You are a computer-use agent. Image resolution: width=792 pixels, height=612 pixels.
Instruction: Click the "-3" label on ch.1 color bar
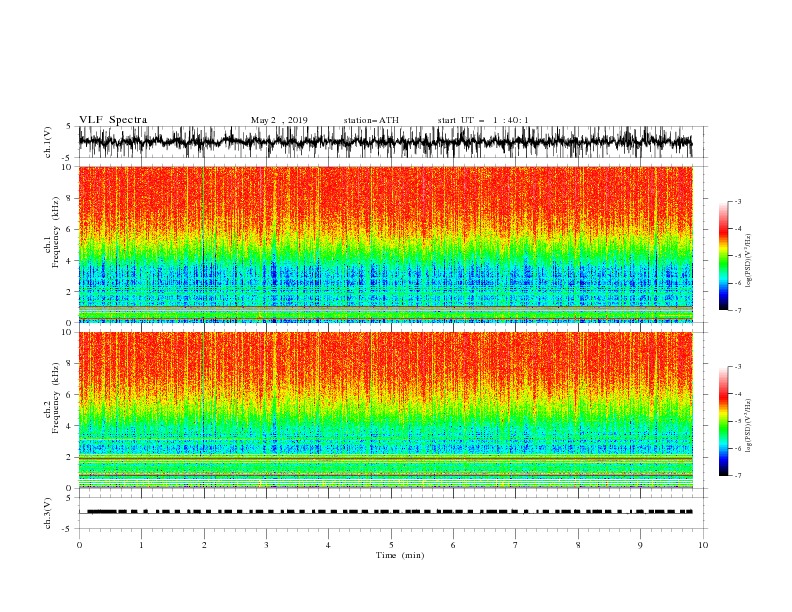click(x=737, y=201)
